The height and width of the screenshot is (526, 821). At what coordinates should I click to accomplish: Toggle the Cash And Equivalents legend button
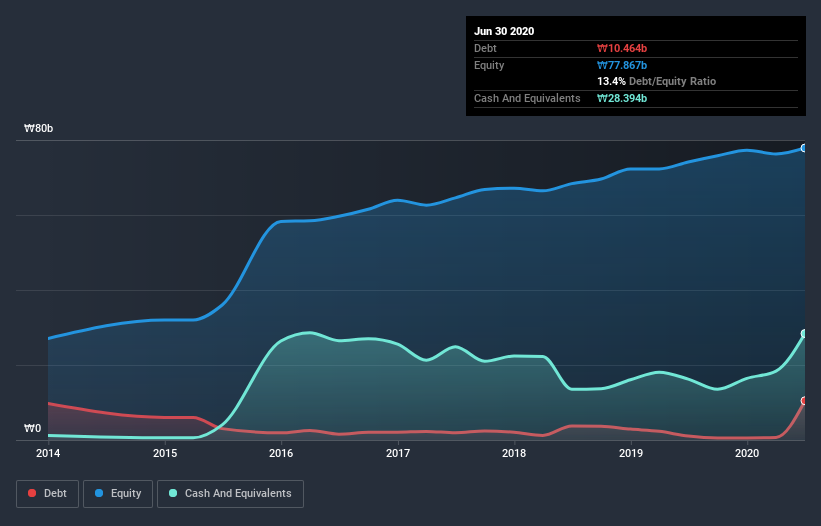[230, 494]
